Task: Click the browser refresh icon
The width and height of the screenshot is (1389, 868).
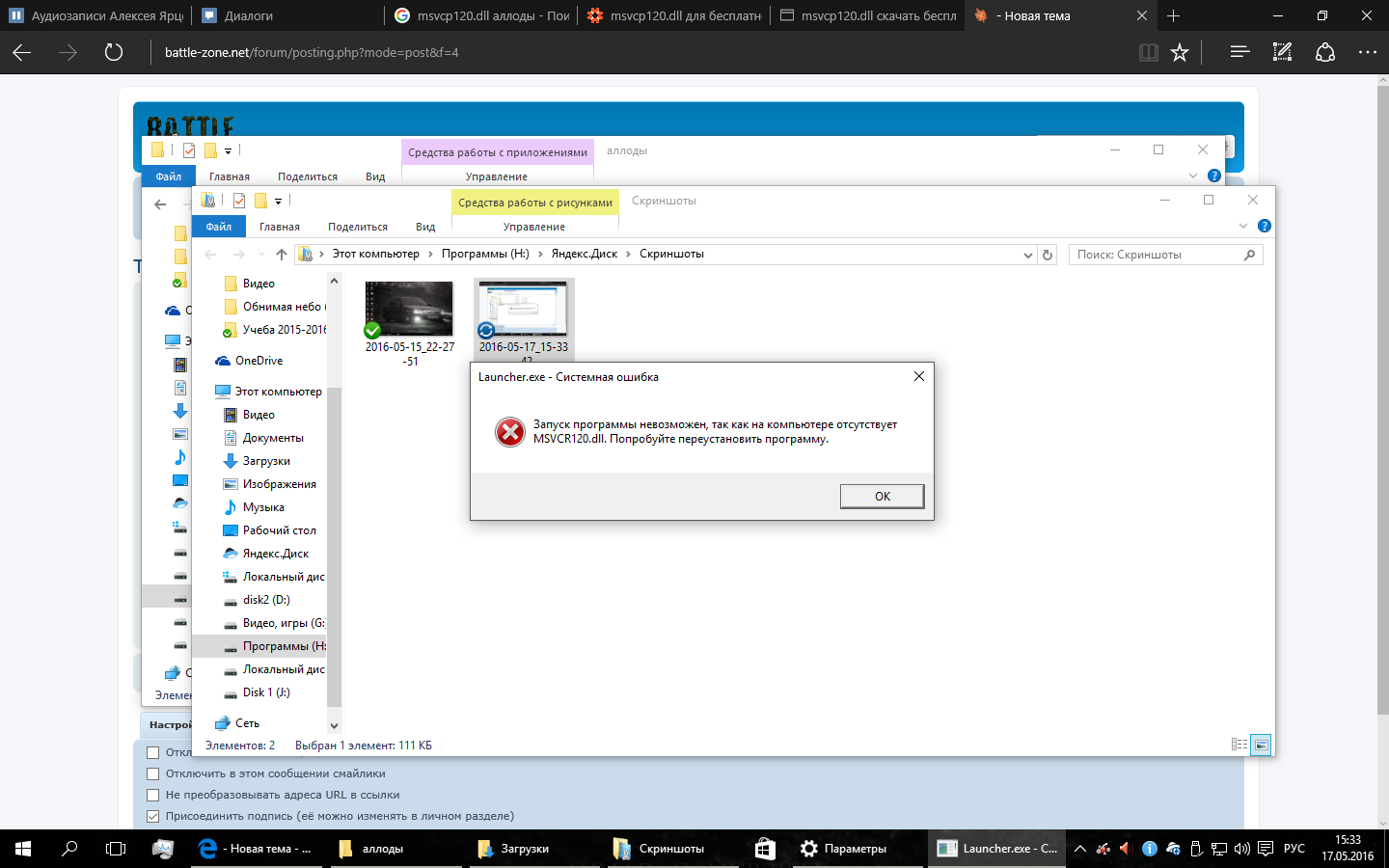Action: [114, 52]
